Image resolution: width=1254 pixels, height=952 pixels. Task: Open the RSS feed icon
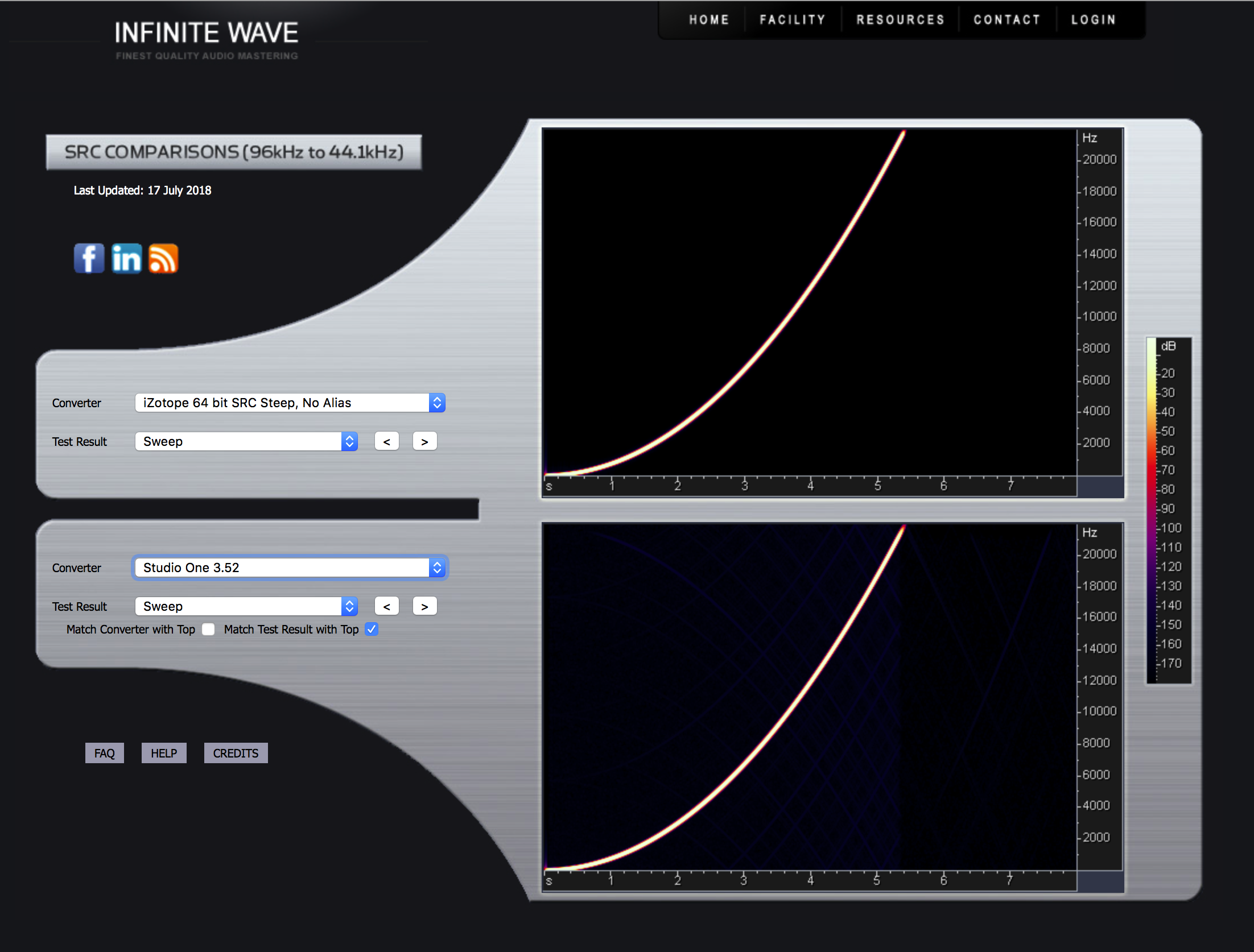163,259
